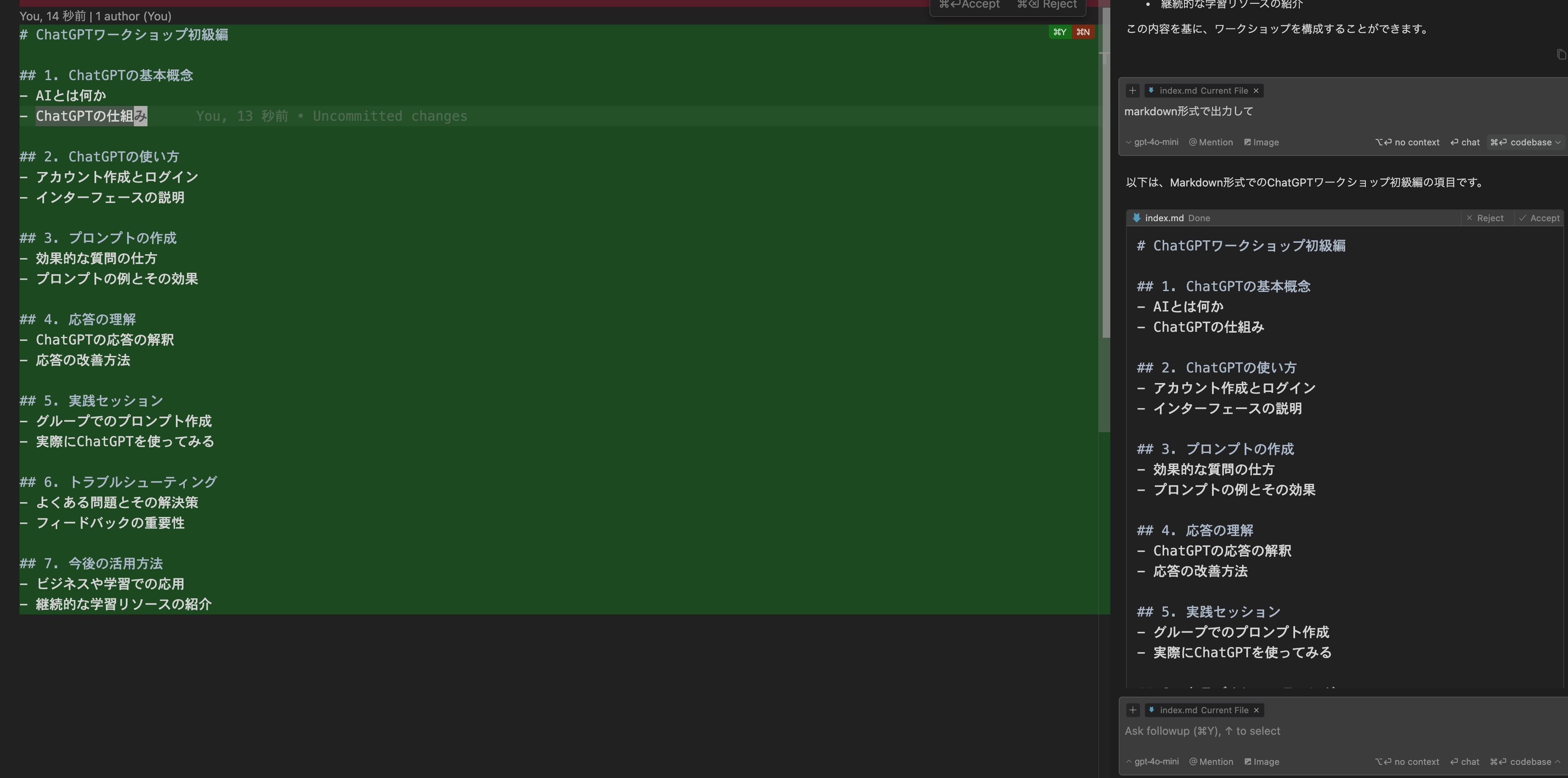Expand codebase chevron in the bottom followup box
Viewport: 1568px width, 778px height.
click(x=1558, y=761)
